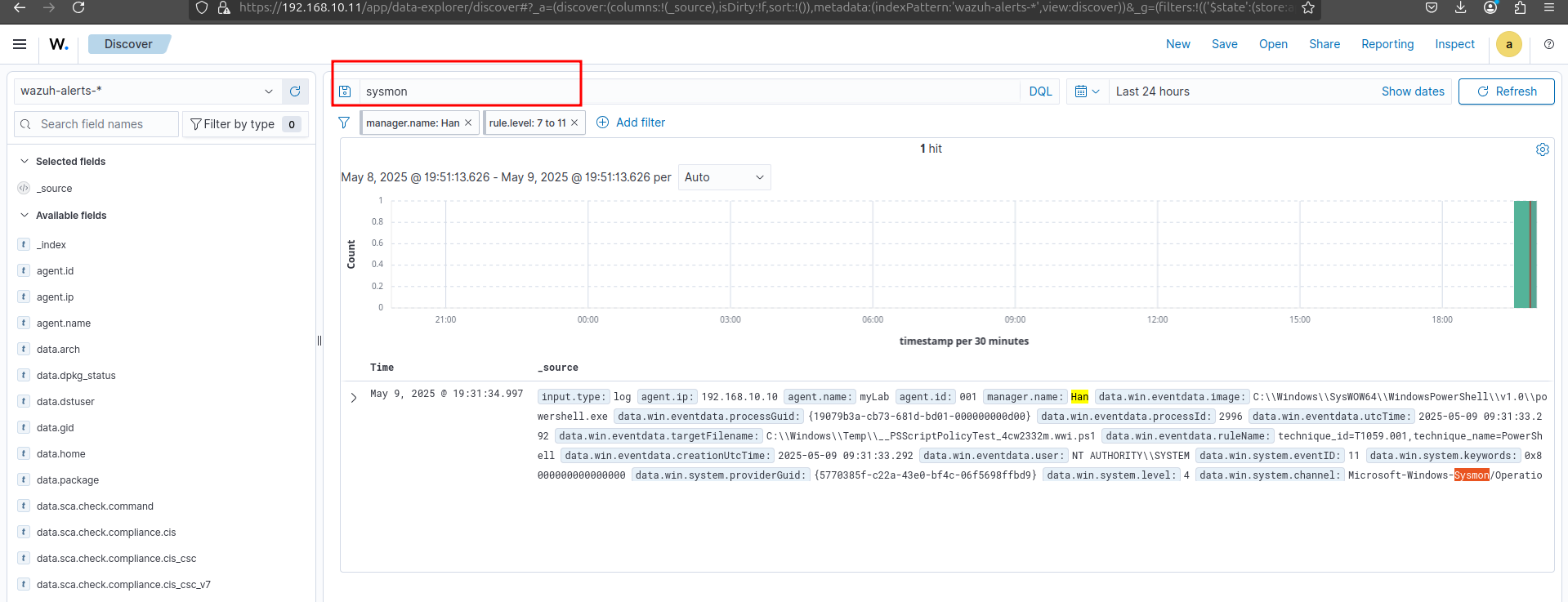Click the Wazuh logo icon
This screenshot has height=602, width=1568.
pyautogui.click(x=59, y=44)
